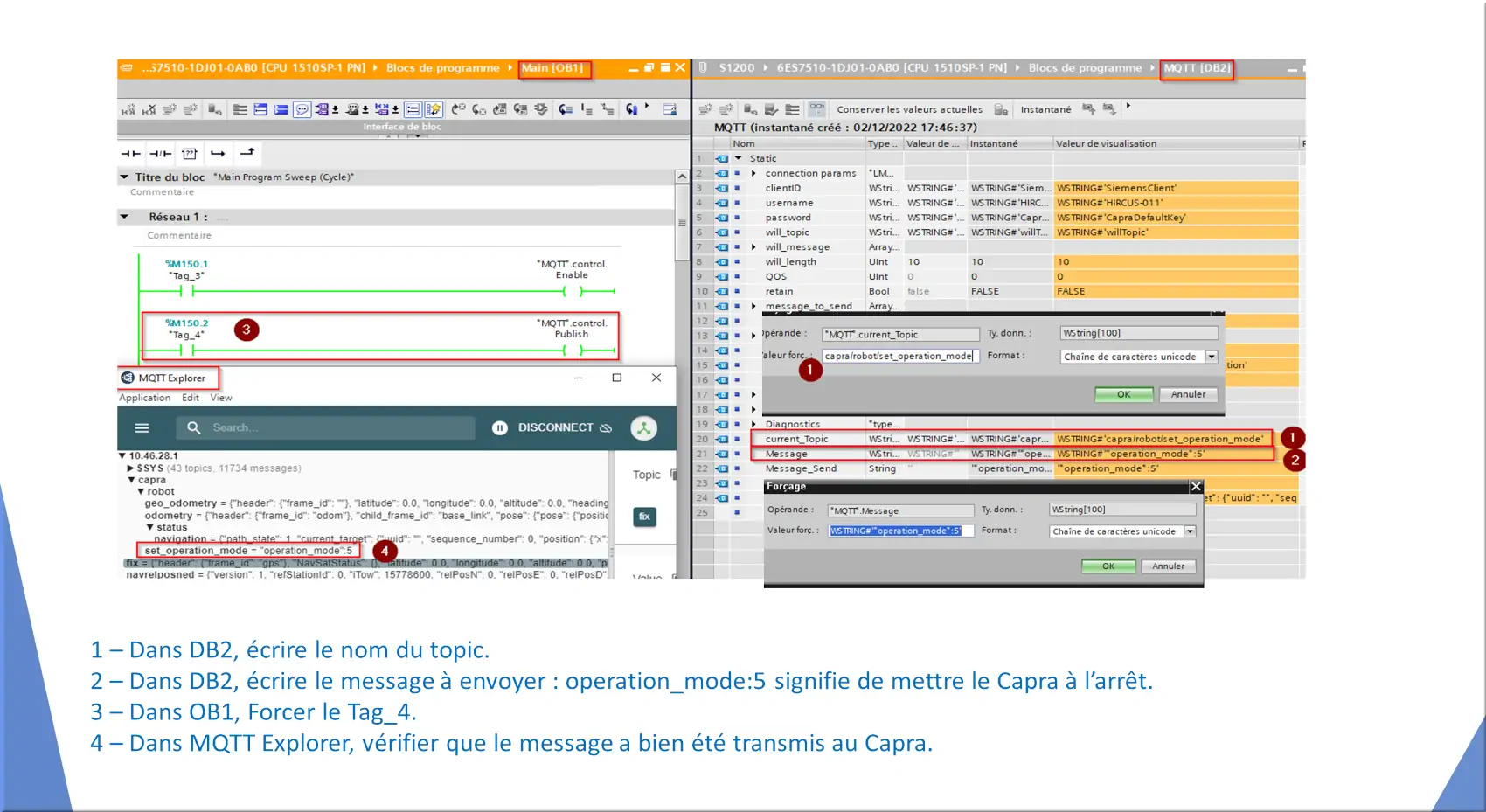Insert an empty box instruction

pos(190,153)
